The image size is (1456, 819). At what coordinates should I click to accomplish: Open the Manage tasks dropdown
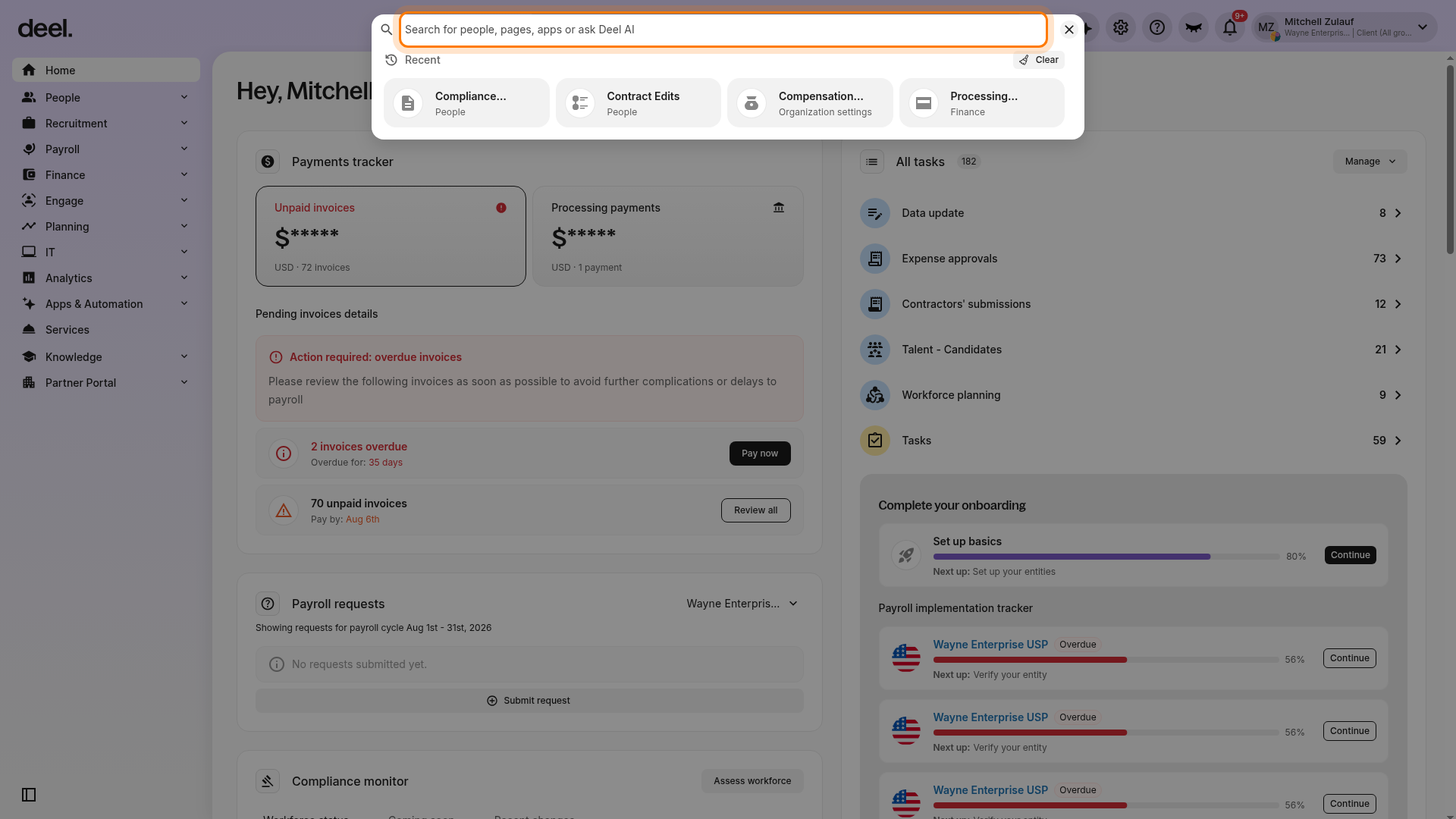[x=1370, y=162]
